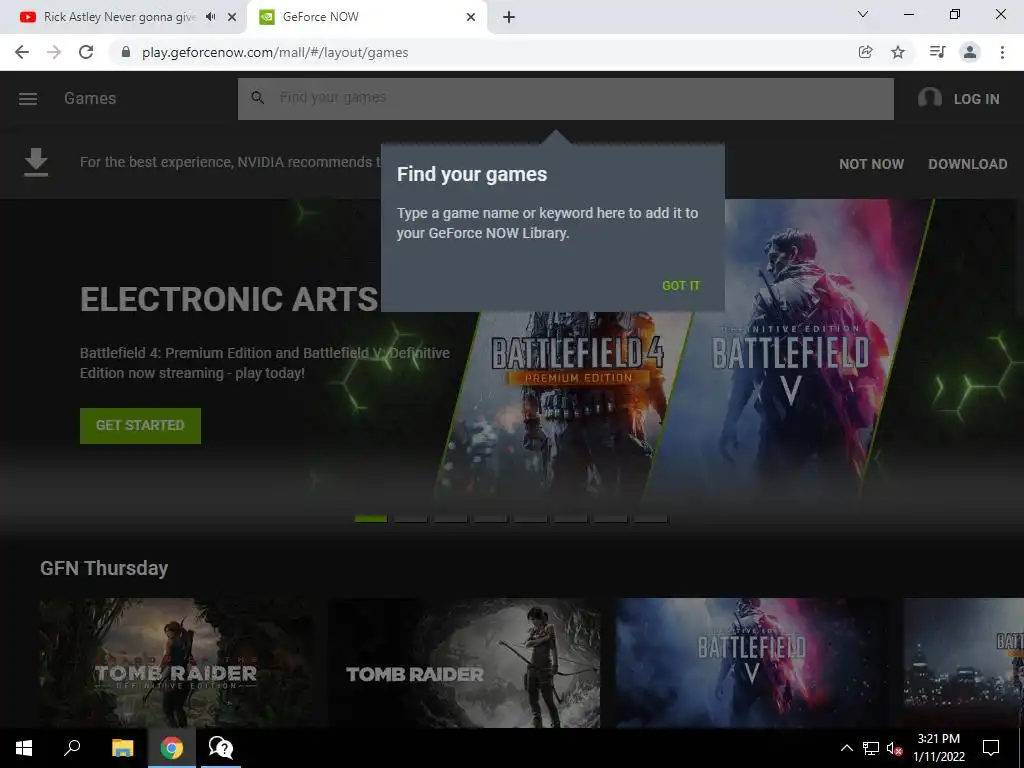1024x768 pixels.
Task: Click the address bar URL
Action: [275, 52]
